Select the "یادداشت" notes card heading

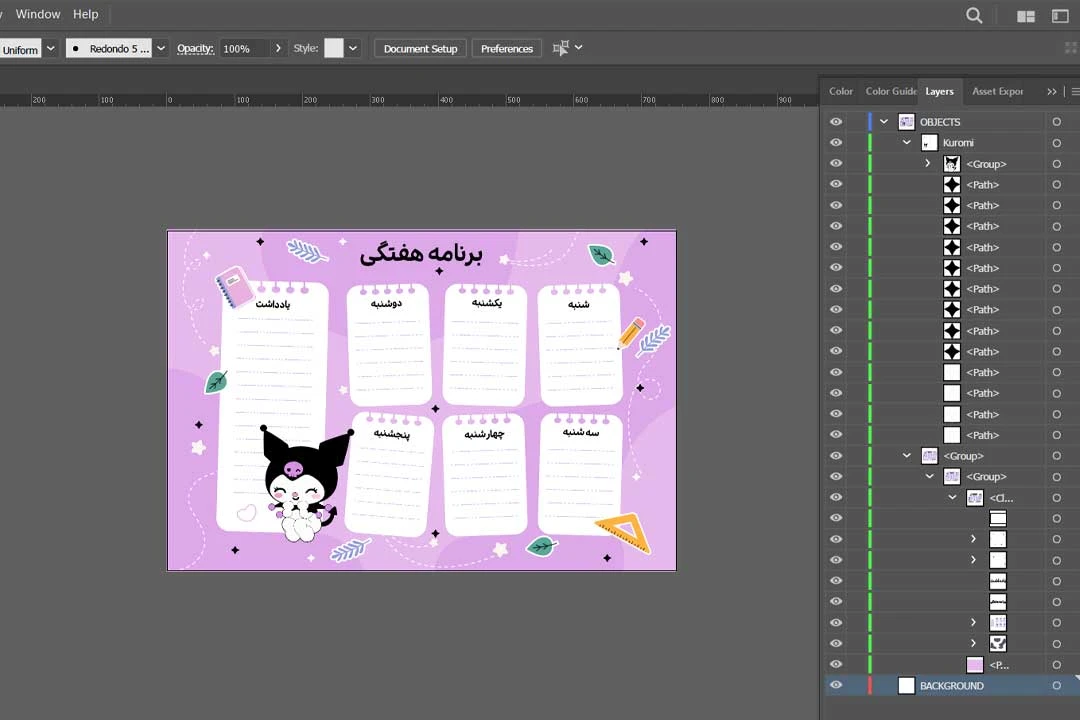273,304
